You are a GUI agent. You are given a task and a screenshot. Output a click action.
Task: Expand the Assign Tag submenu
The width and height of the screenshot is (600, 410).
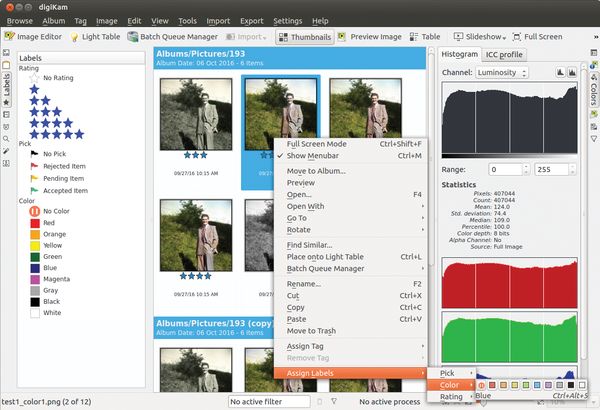[x=351, y=346]
